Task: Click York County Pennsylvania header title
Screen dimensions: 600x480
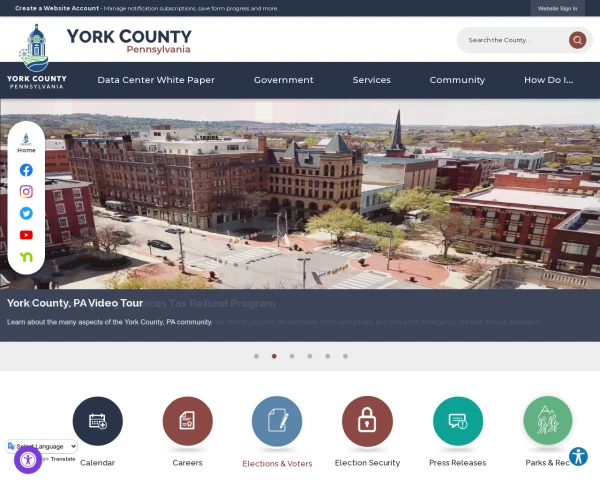Action: tap(129, 41)
